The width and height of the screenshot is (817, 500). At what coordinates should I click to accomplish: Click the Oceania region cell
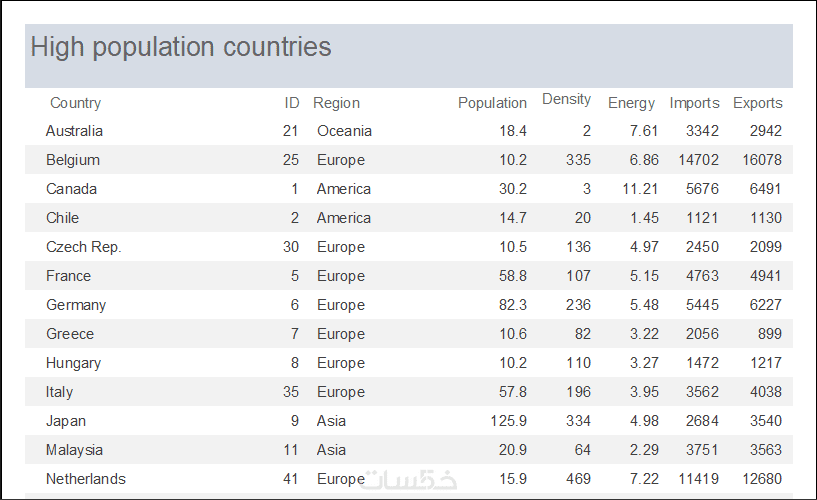344,131
